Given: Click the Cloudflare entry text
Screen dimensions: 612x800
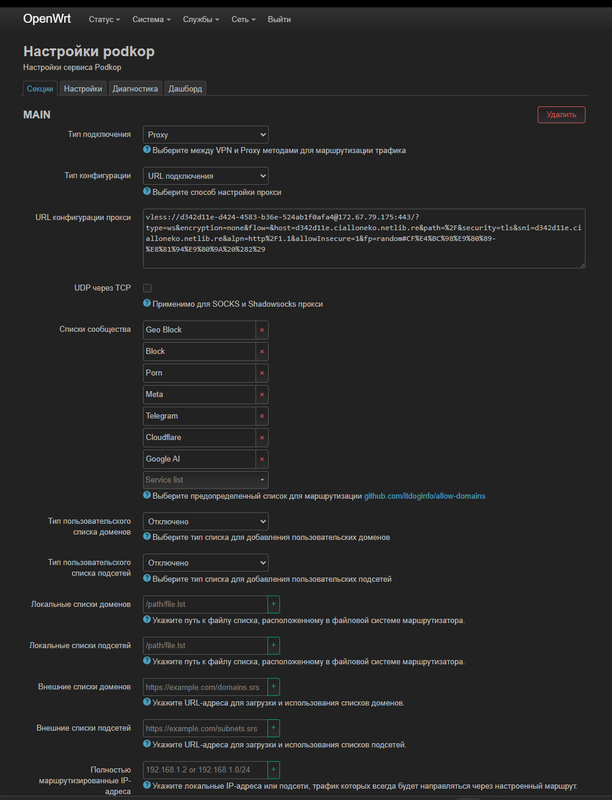Looking at the screenshot, I should pos(163,437).
